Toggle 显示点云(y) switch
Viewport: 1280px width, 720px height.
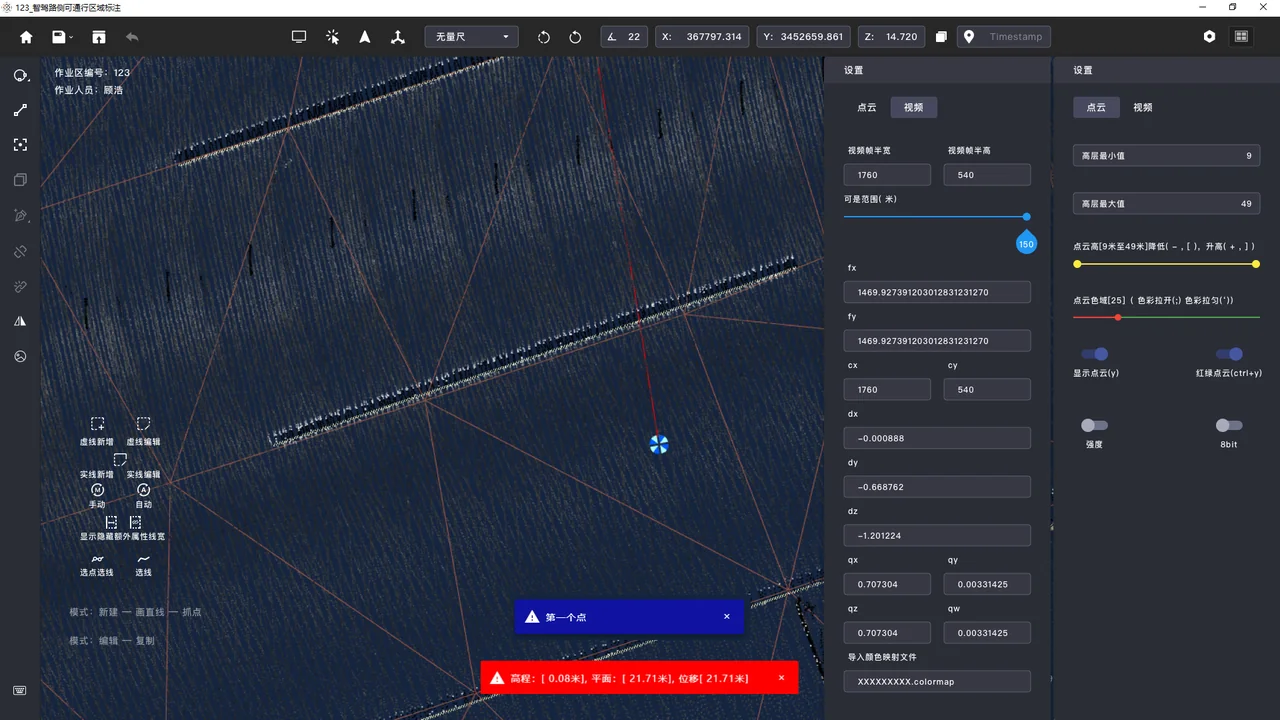1095,354
